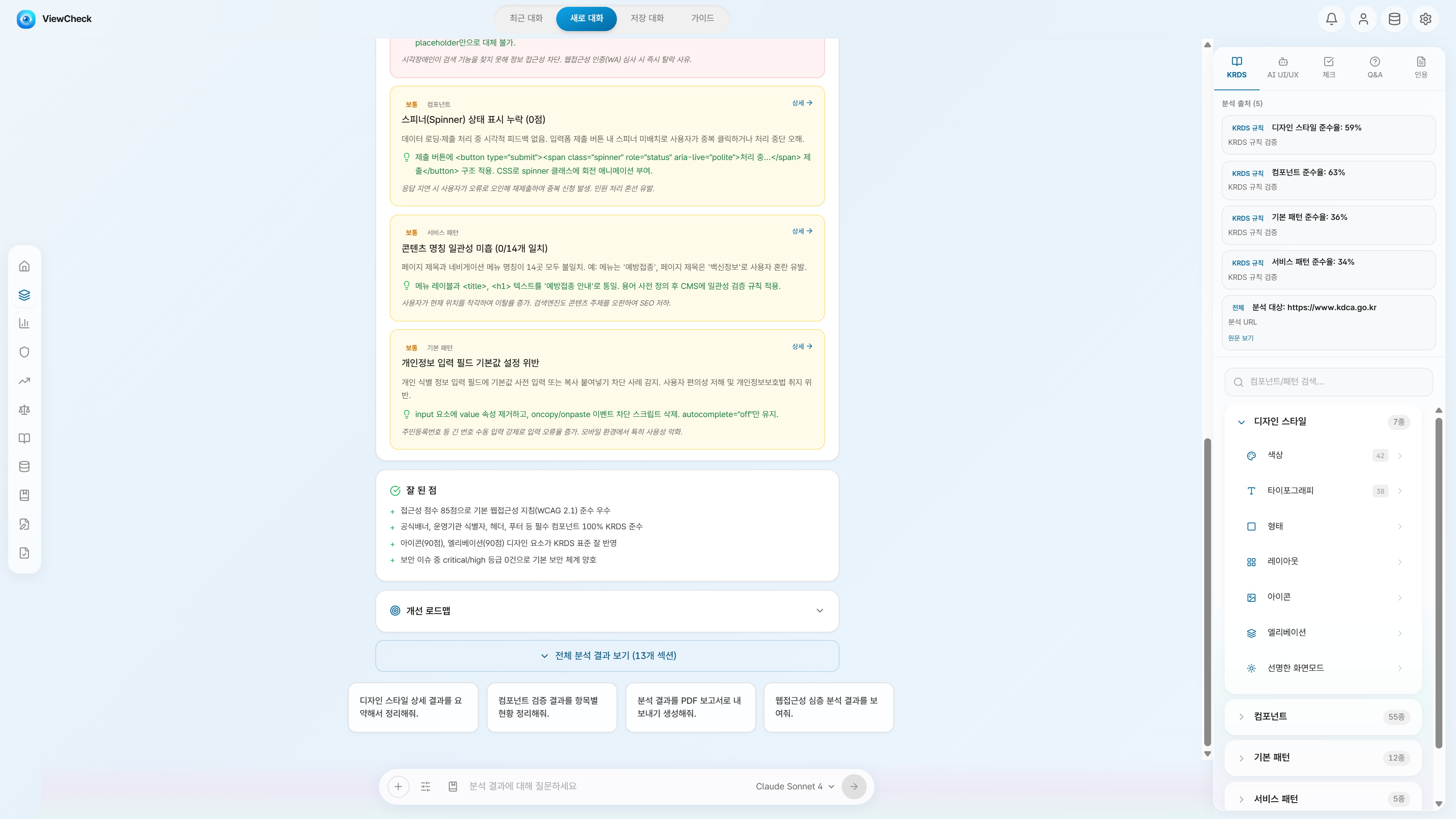Select the 분석 결과를 PDF 보고서로 suggestion
This screenshot has height=819, width=1456.
click(690, 707)
